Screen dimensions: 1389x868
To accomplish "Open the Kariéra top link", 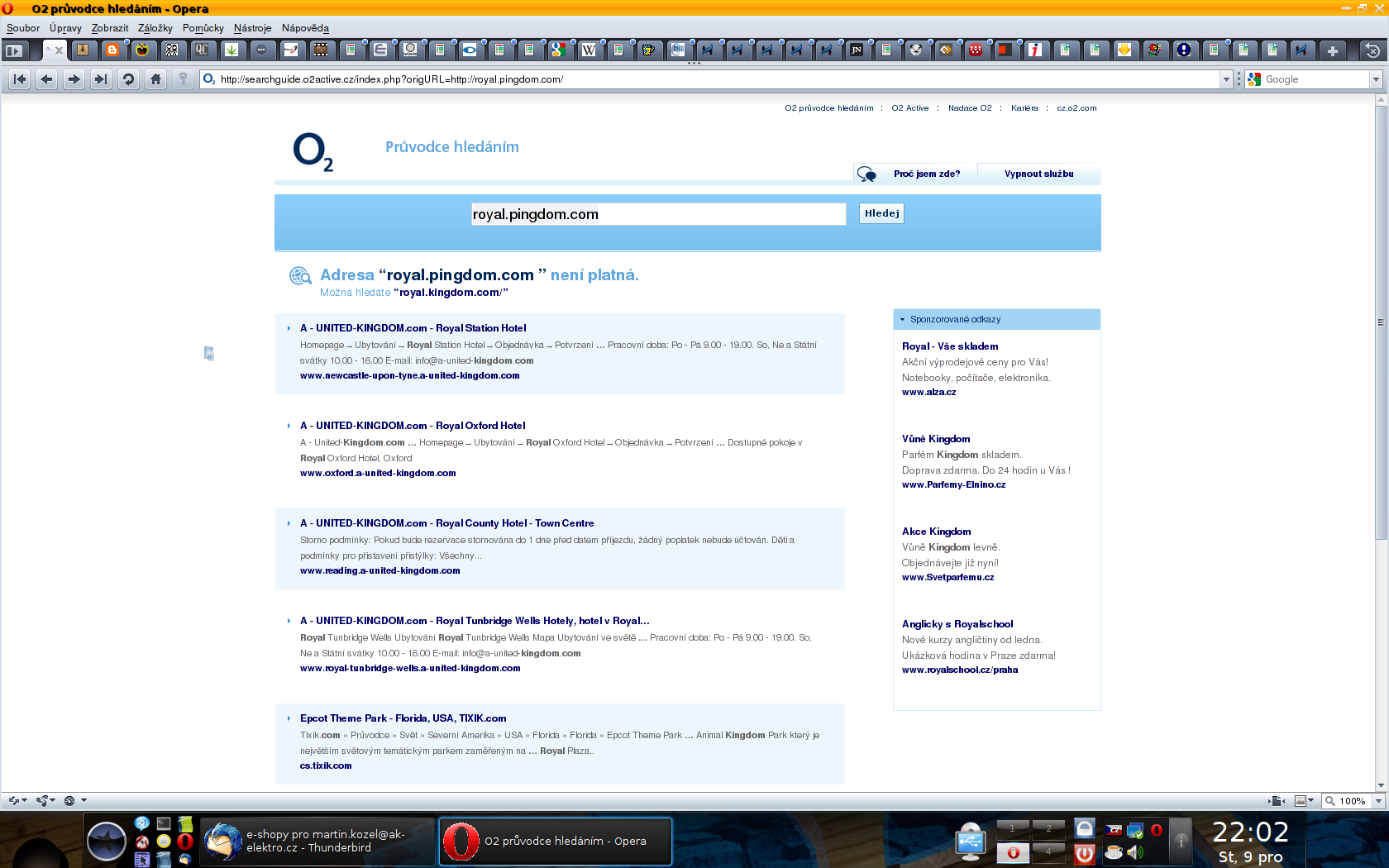I will (1024, 108).
